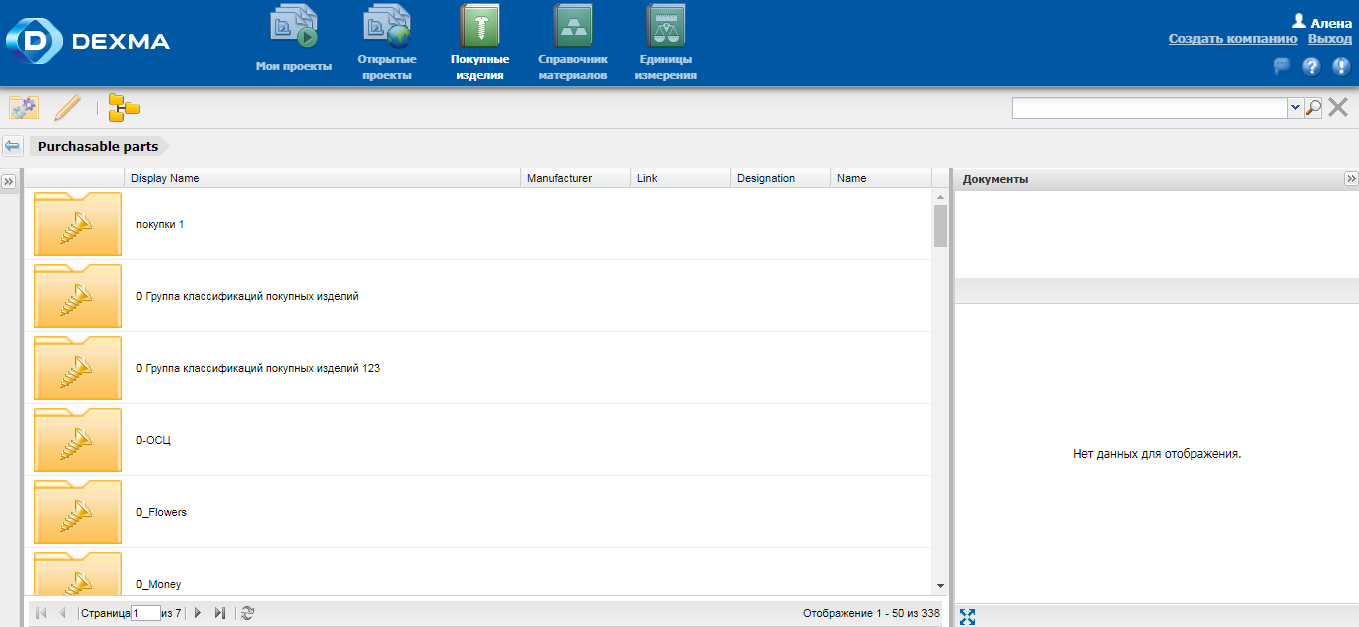Open Единицы измерения section

tap(665, 44)
